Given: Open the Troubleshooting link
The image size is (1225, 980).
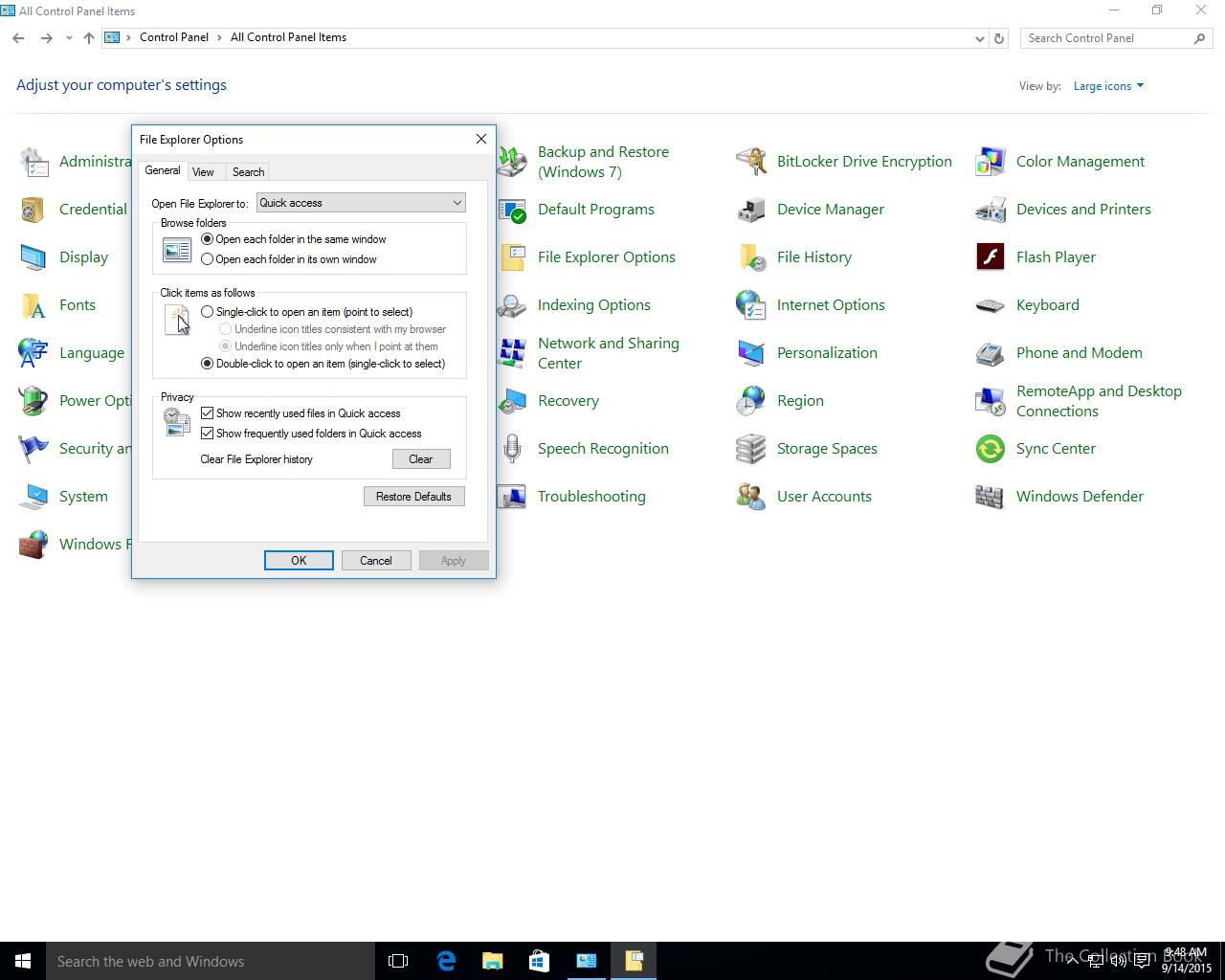Looking at the screenshot, I should pos(591,497).
